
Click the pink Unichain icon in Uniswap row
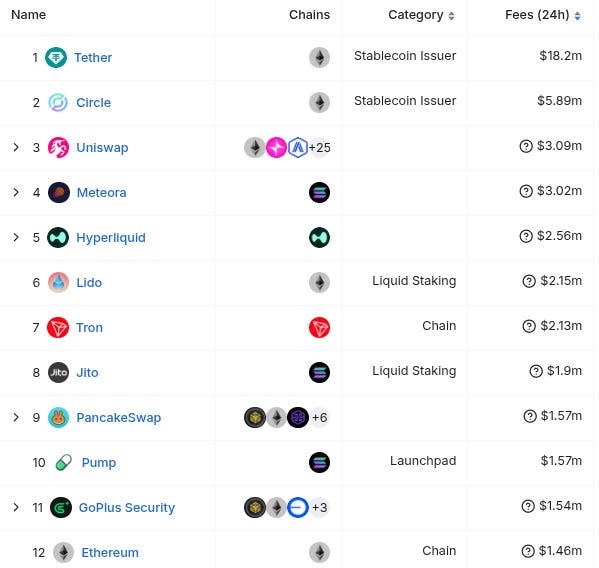click(x=276, y=147)
